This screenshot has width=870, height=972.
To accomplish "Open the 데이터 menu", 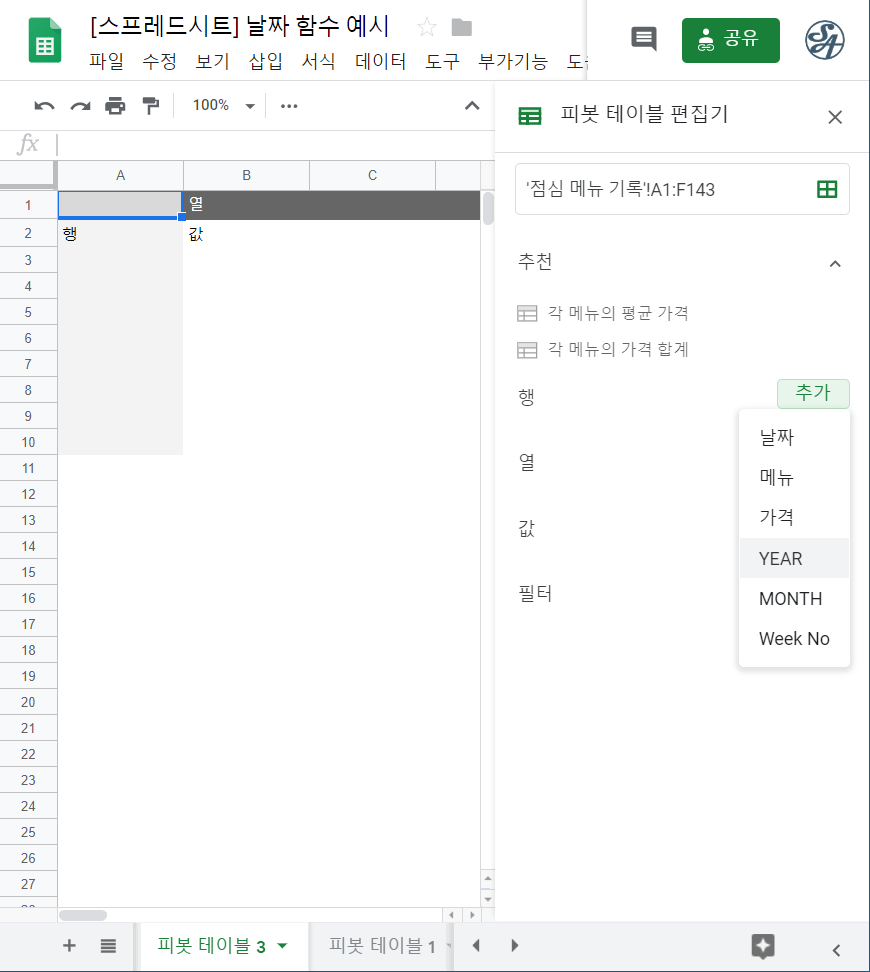I will point(380,62).
